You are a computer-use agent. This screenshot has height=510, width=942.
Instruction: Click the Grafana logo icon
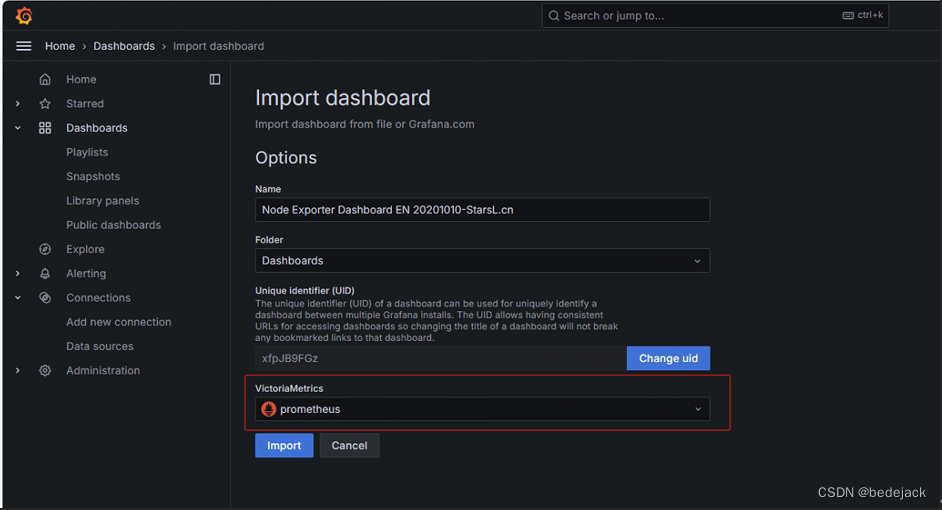24,15
